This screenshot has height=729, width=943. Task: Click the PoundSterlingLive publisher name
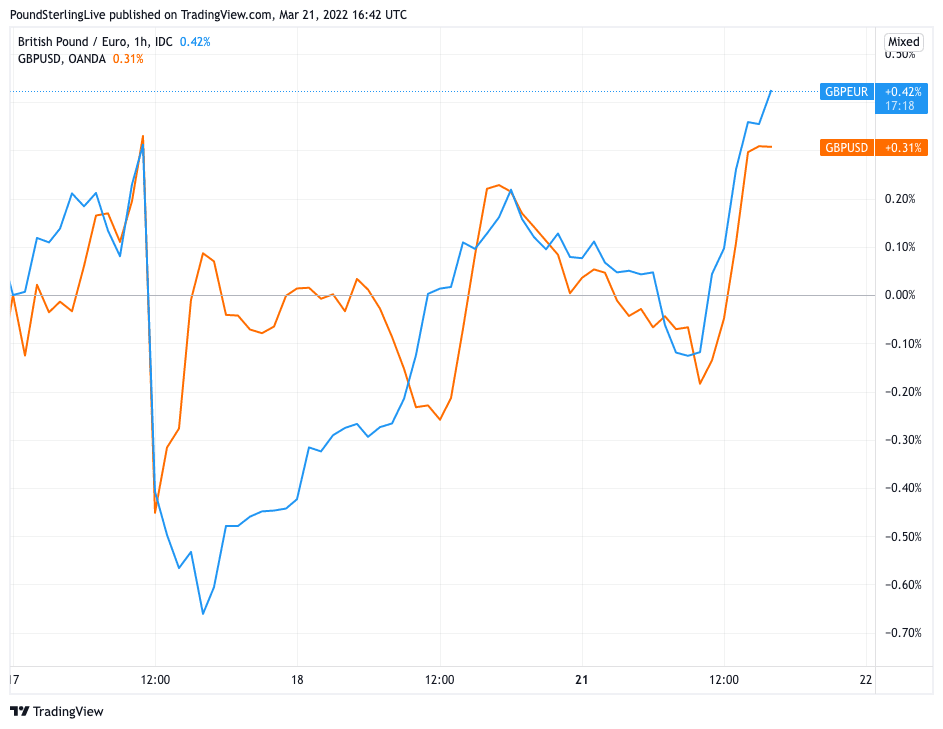click(63, 15)
